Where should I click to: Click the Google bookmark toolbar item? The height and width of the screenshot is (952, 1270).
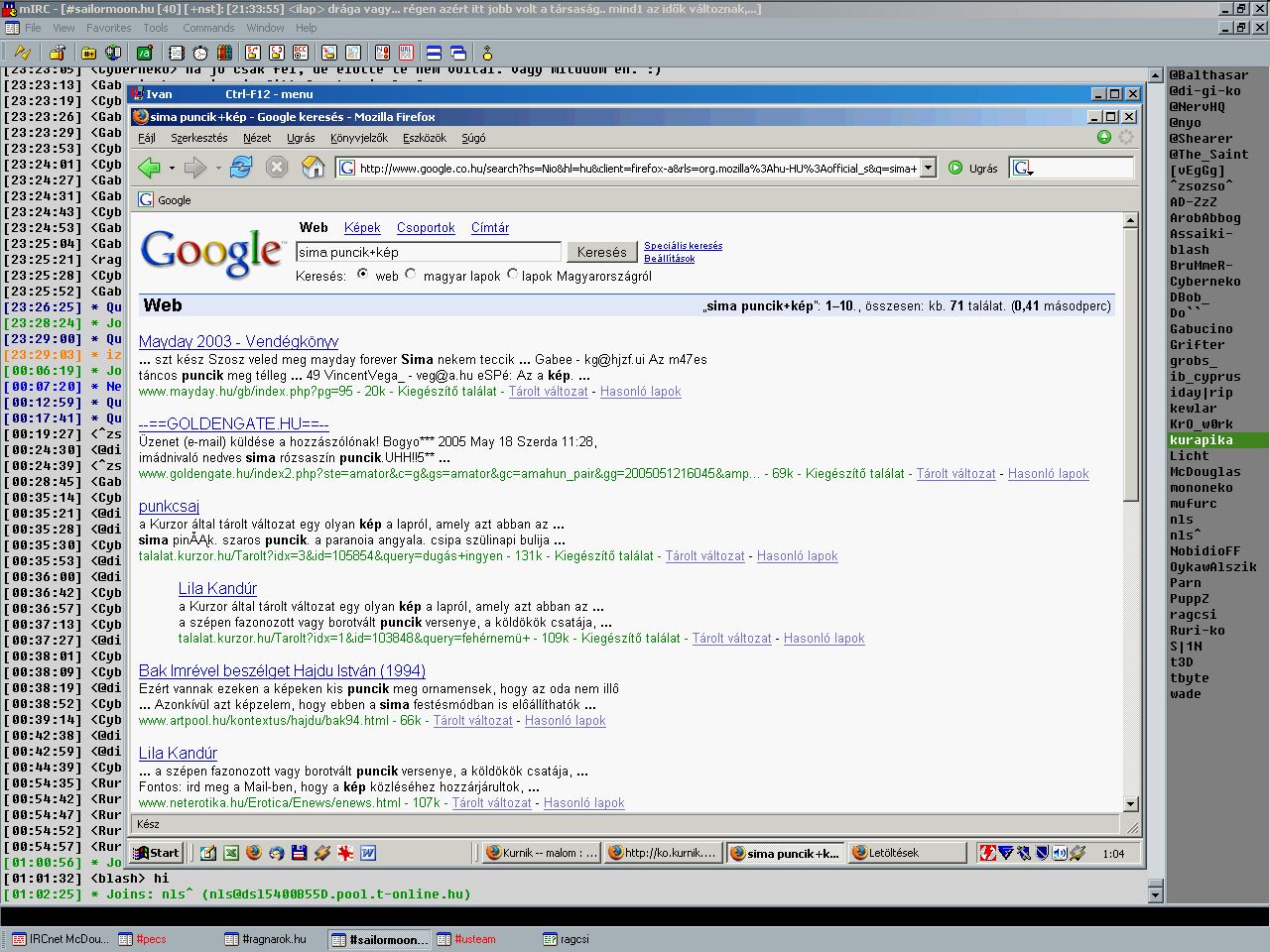click(x=165, y=199)
